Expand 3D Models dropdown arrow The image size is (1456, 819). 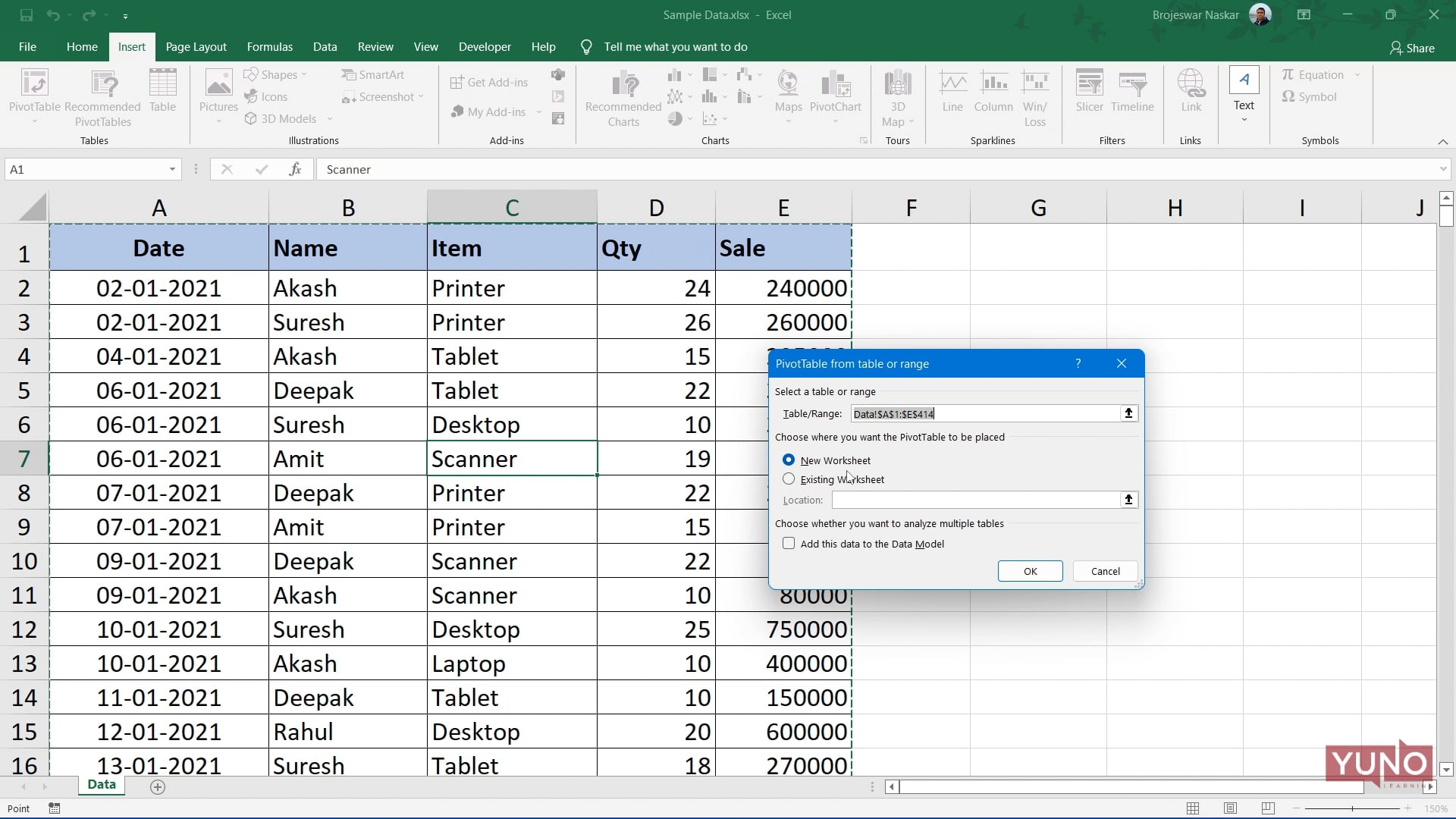coord(330,119)
